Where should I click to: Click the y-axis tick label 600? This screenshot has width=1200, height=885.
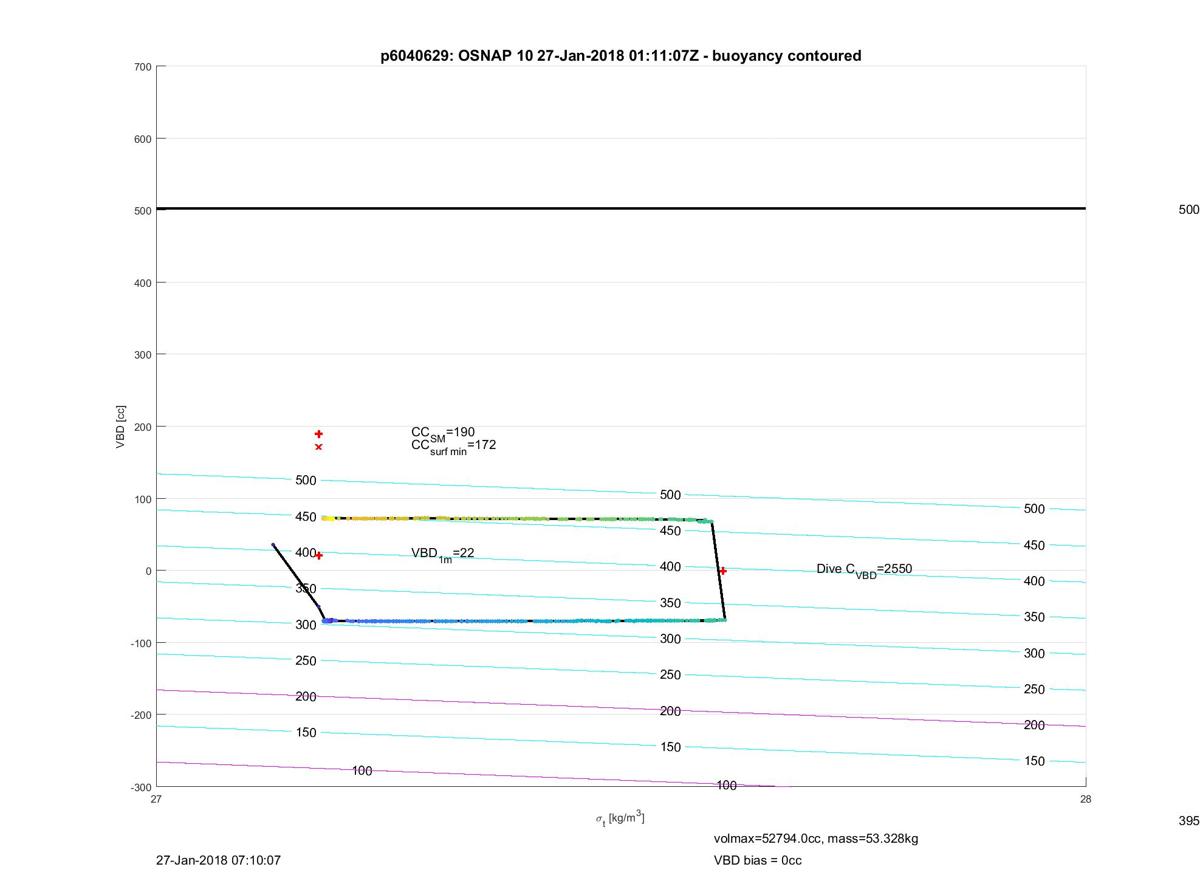coord(142,139)
